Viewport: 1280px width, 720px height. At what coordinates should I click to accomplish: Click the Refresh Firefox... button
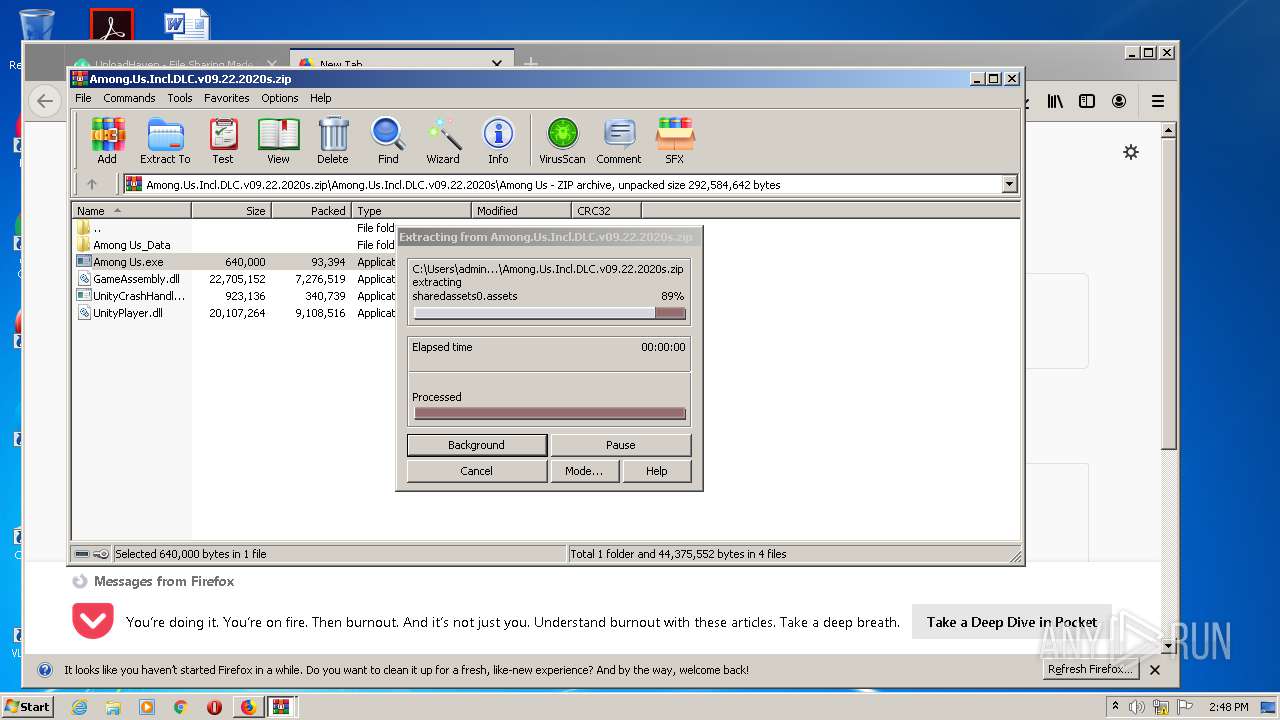click(1090, 670)
